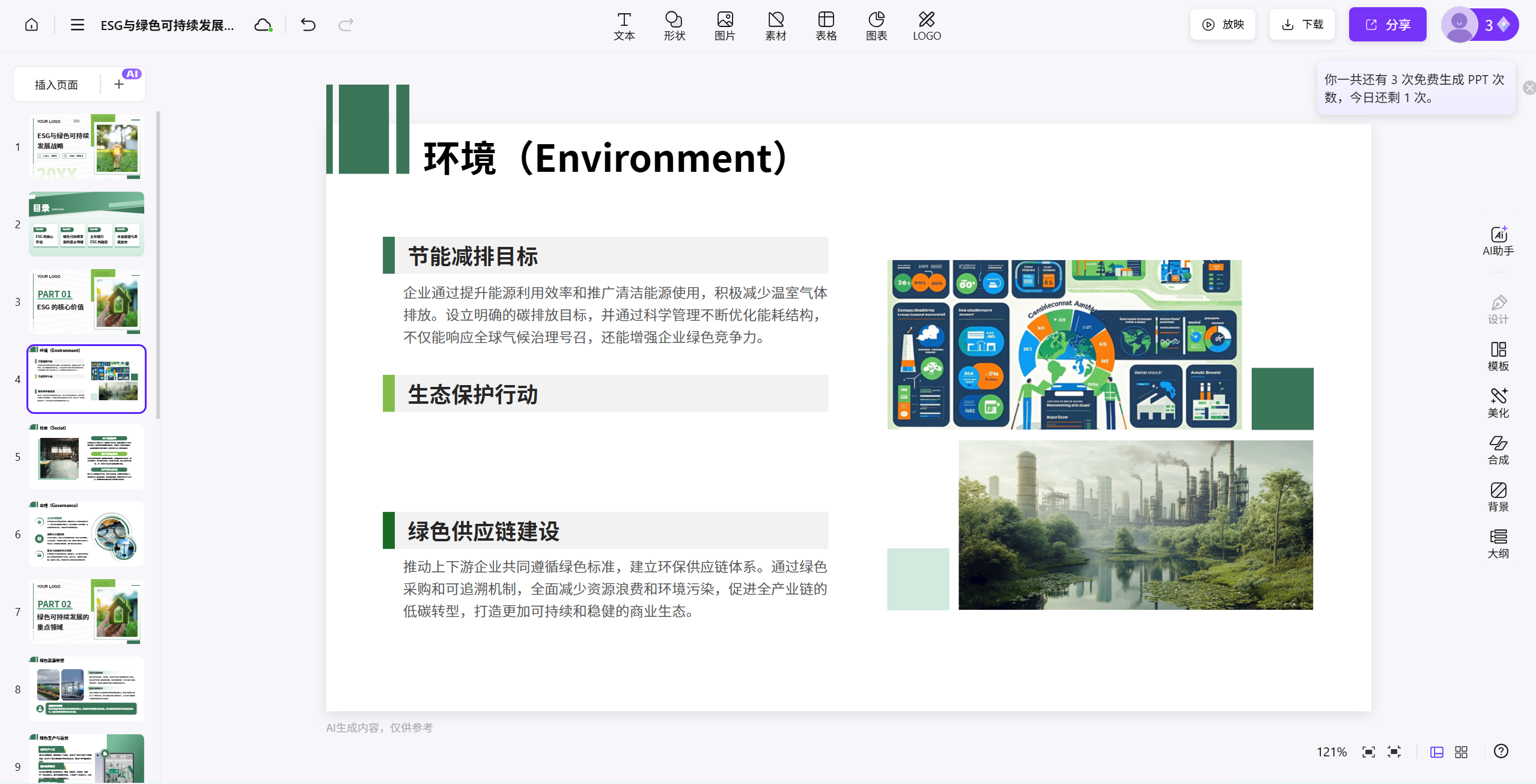Viewport: 1536px width, 784px height.
Task: Open the hamburger main menu
Action: tap(77, 25)
